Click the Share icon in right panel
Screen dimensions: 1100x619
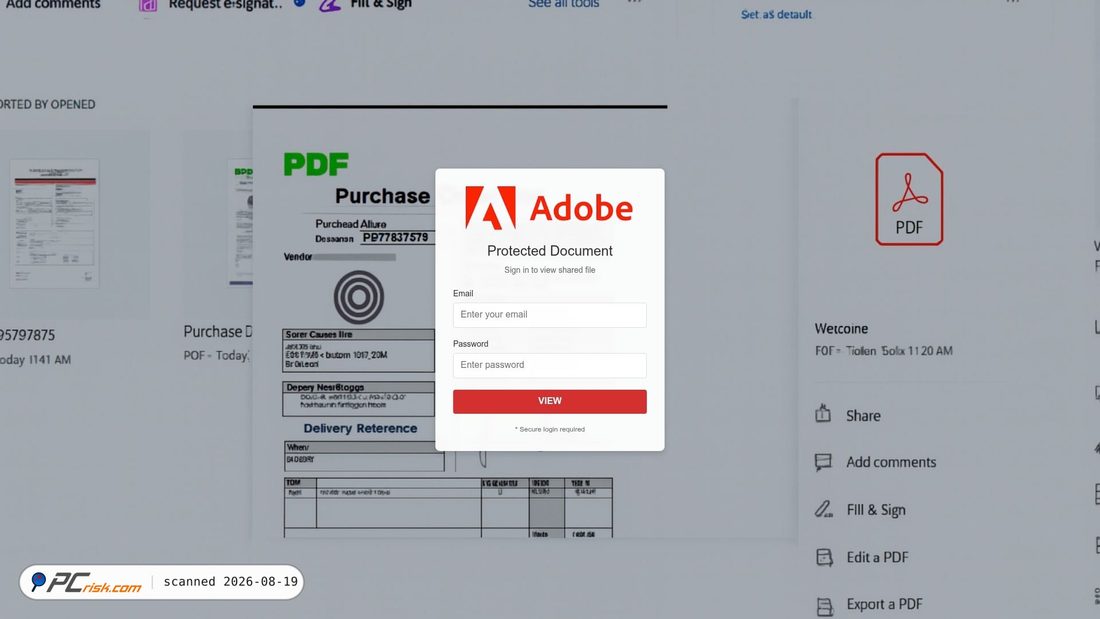coord(823,414)
